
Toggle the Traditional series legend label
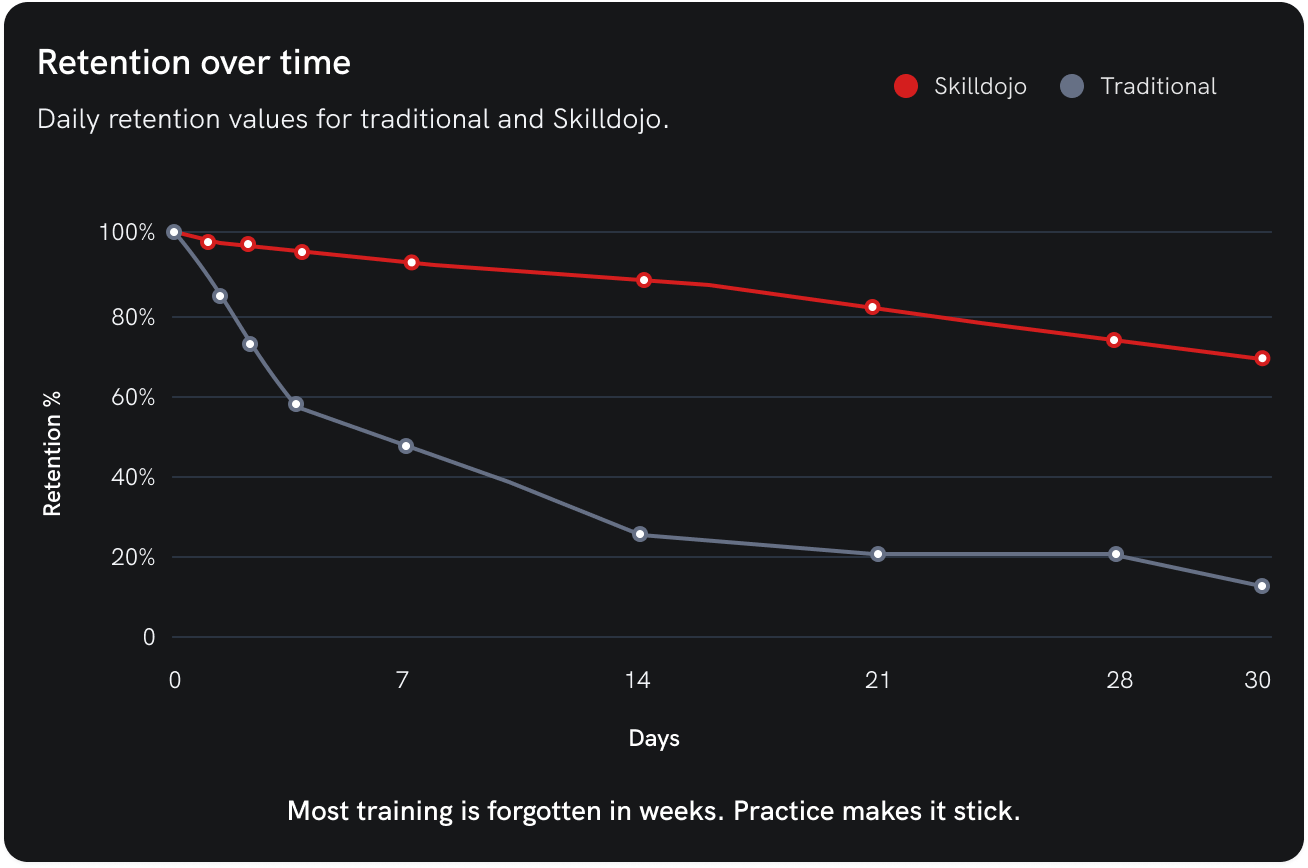[1158, 87]
